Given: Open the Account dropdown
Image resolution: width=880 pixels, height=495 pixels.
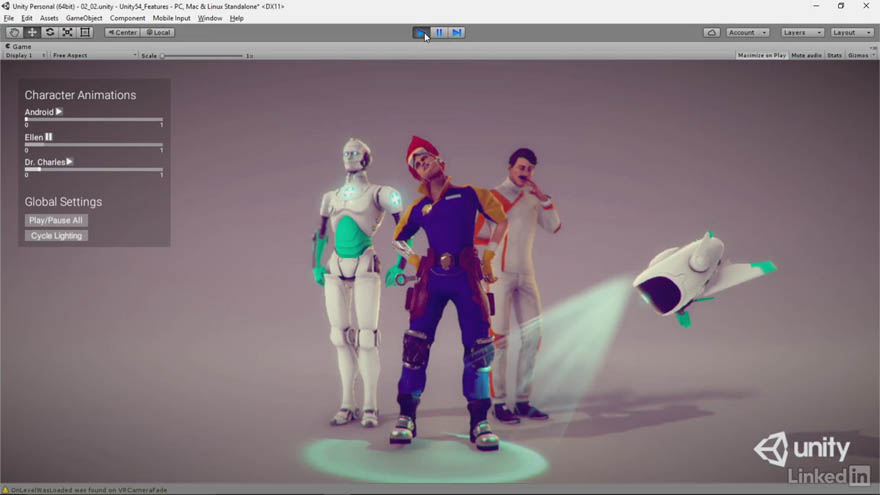Looking at the screenshot, I should click(748, 33).
